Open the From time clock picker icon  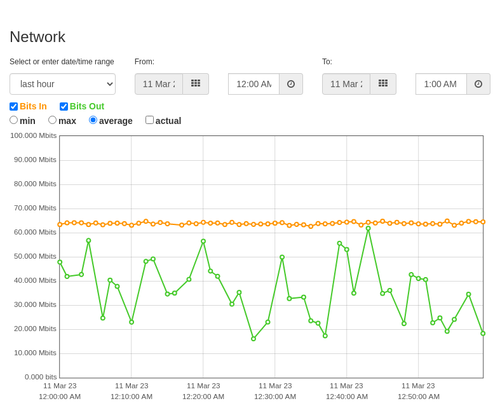click(291, 84)
